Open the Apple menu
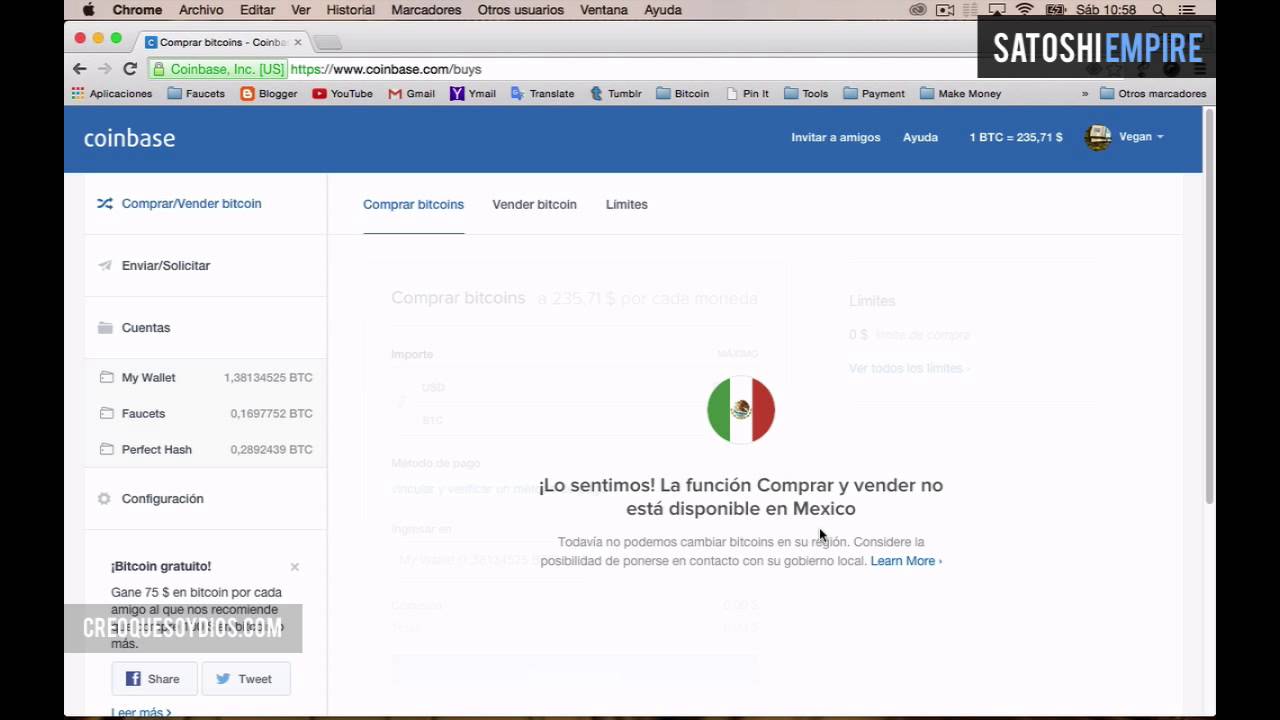Viewport: 1280px width, 720px height. [x=88, y=10]
